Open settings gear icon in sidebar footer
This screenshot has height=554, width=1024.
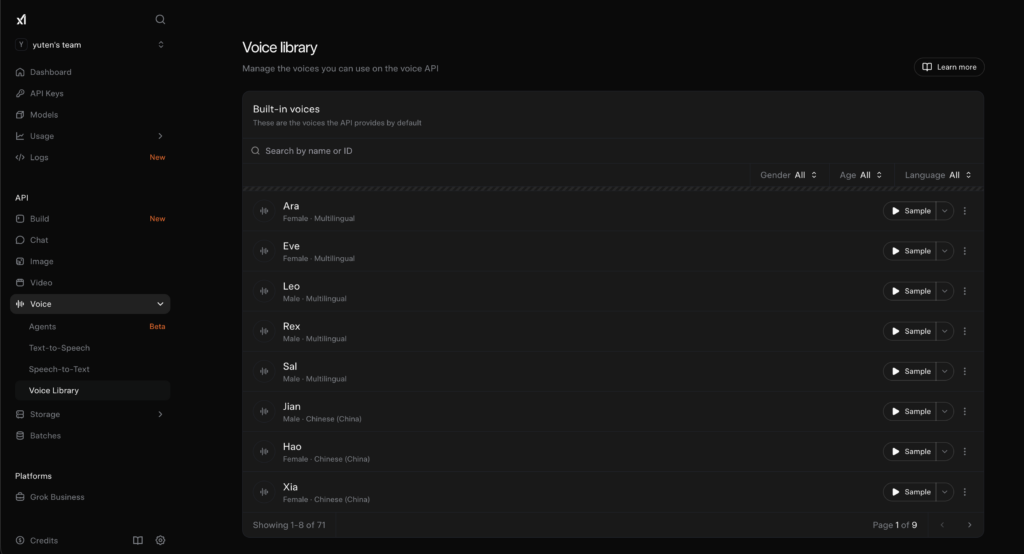point(160,540)
